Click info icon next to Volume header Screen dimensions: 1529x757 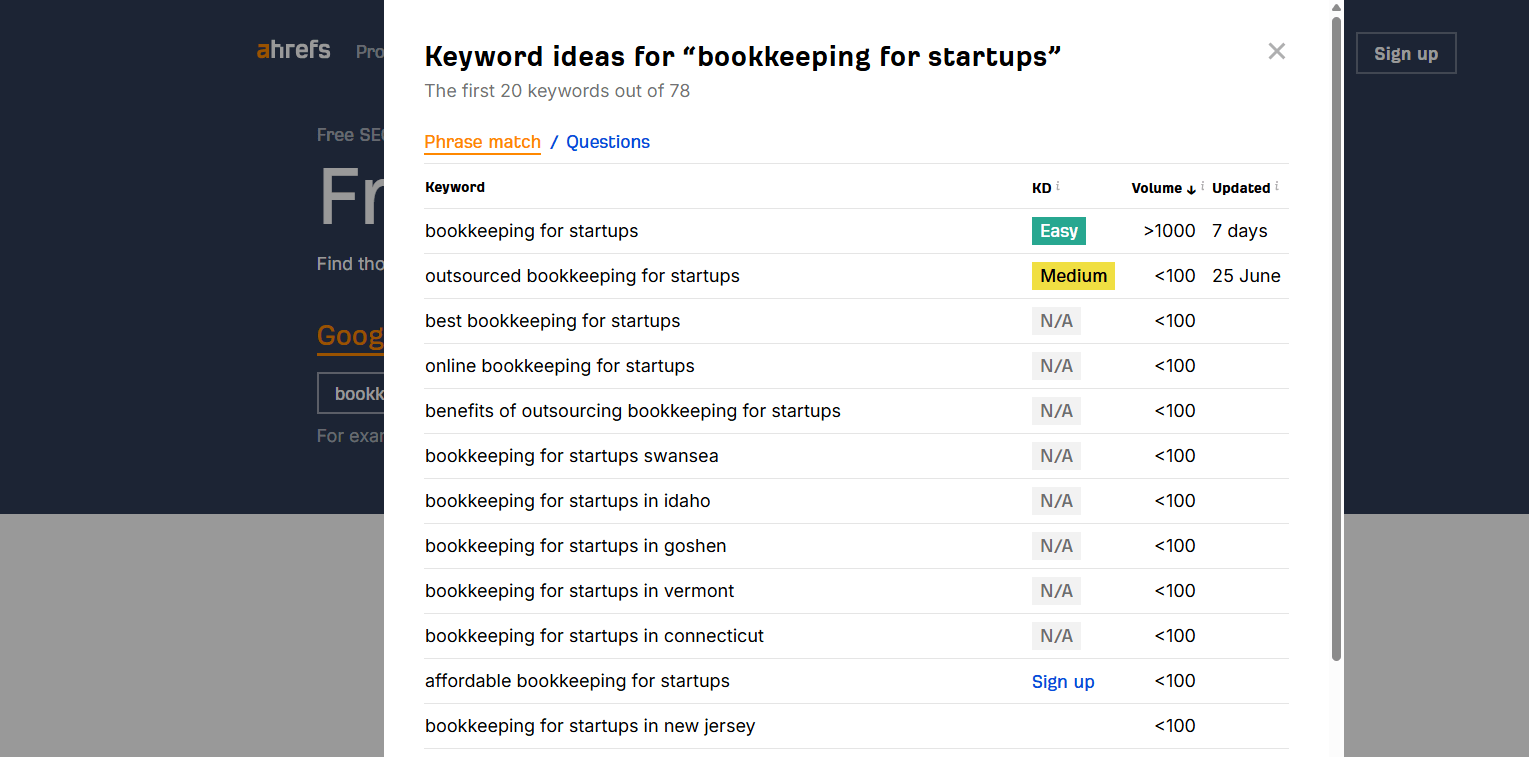tap(1202, 186)
